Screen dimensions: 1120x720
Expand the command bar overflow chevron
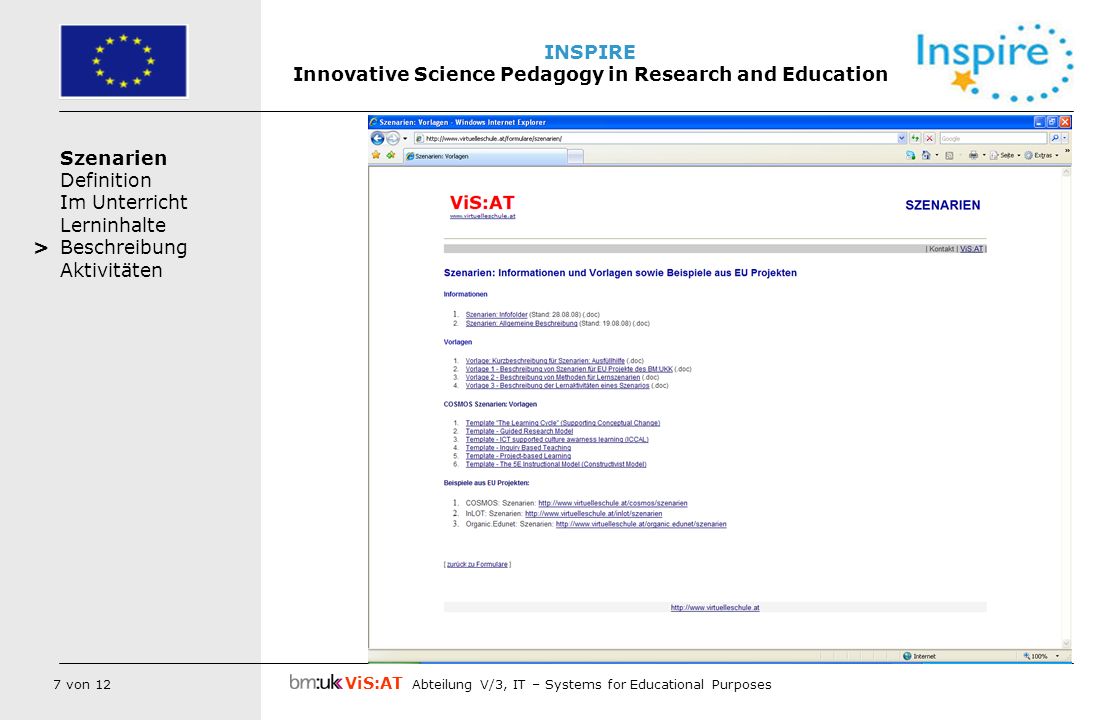pos(1067,151)
